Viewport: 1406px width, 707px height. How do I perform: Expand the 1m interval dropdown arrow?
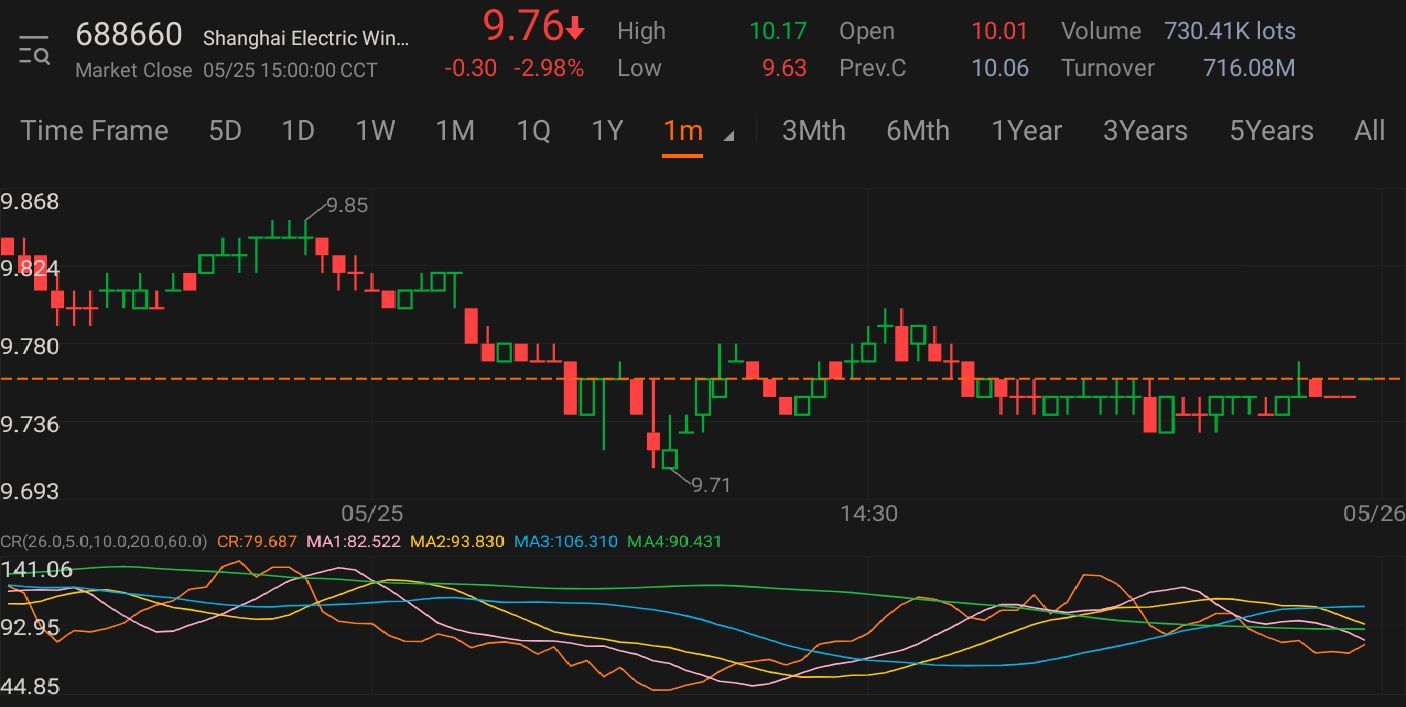(728, 135)
